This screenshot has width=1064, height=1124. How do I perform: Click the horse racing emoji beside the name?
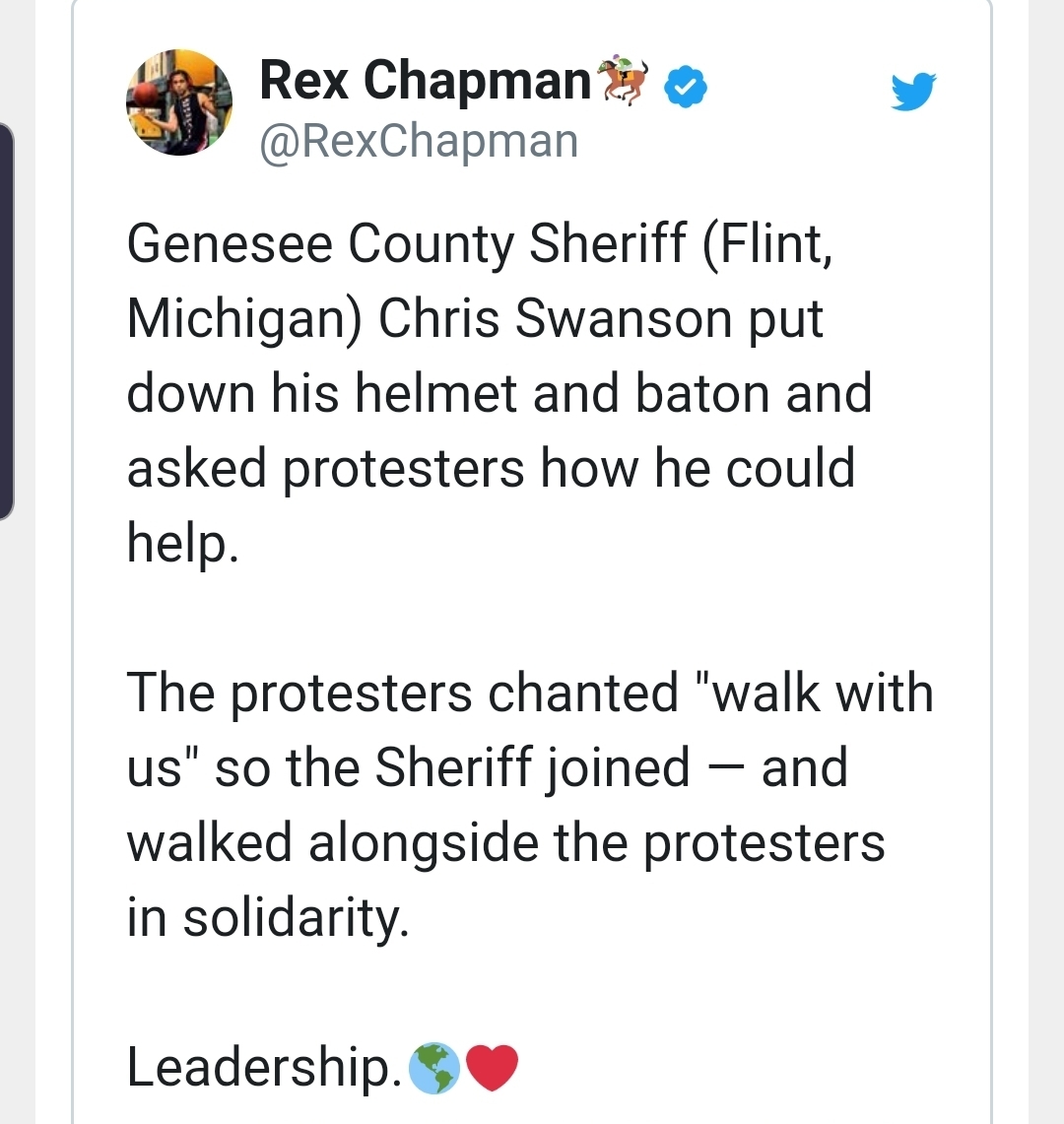click(x=625, y=79)
